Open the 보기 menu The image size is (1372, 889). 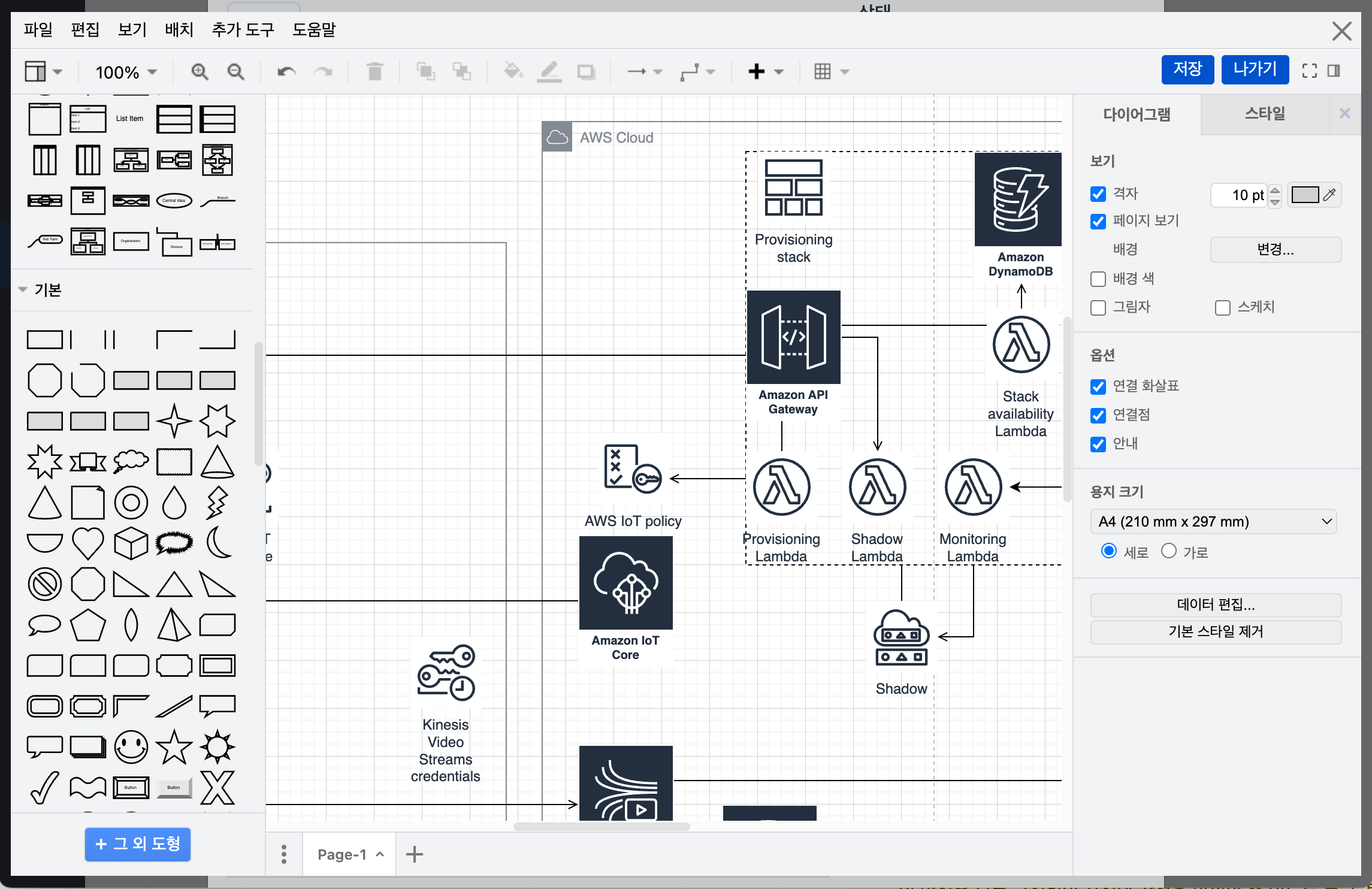click(132, 30)
